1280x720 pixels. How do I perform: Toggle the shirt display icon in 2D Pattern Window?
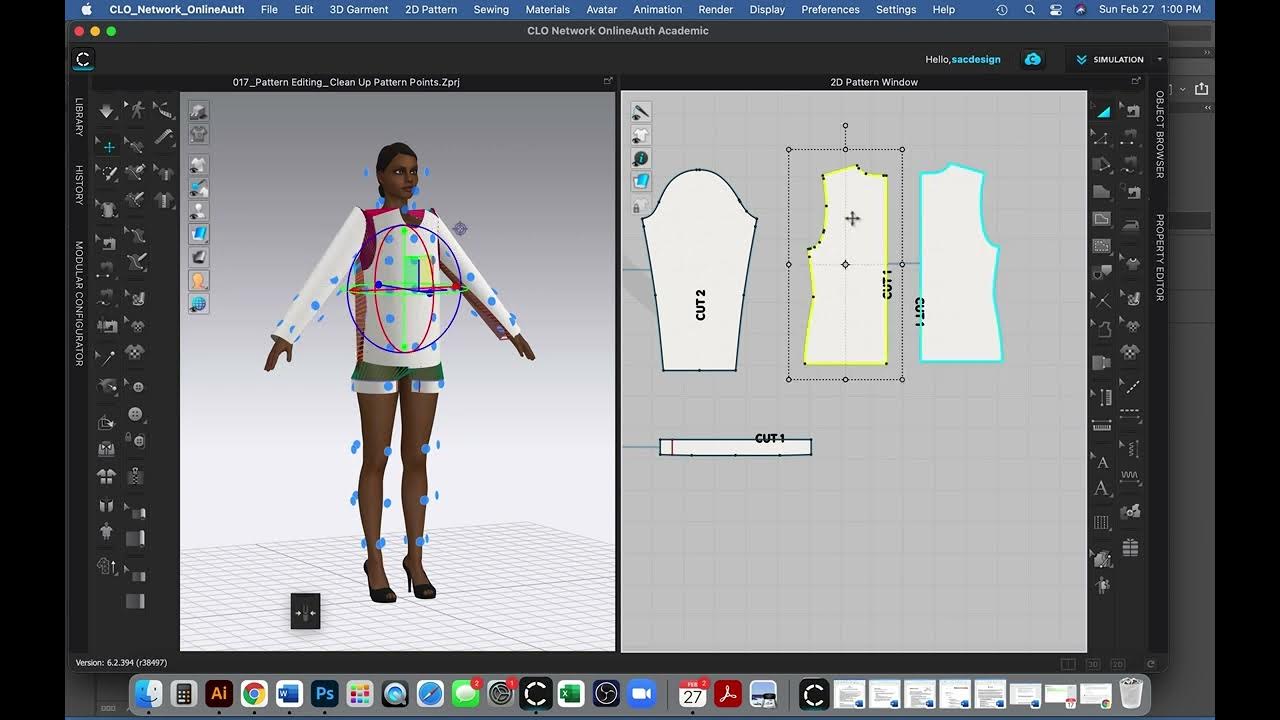click(x=641, y=135)
